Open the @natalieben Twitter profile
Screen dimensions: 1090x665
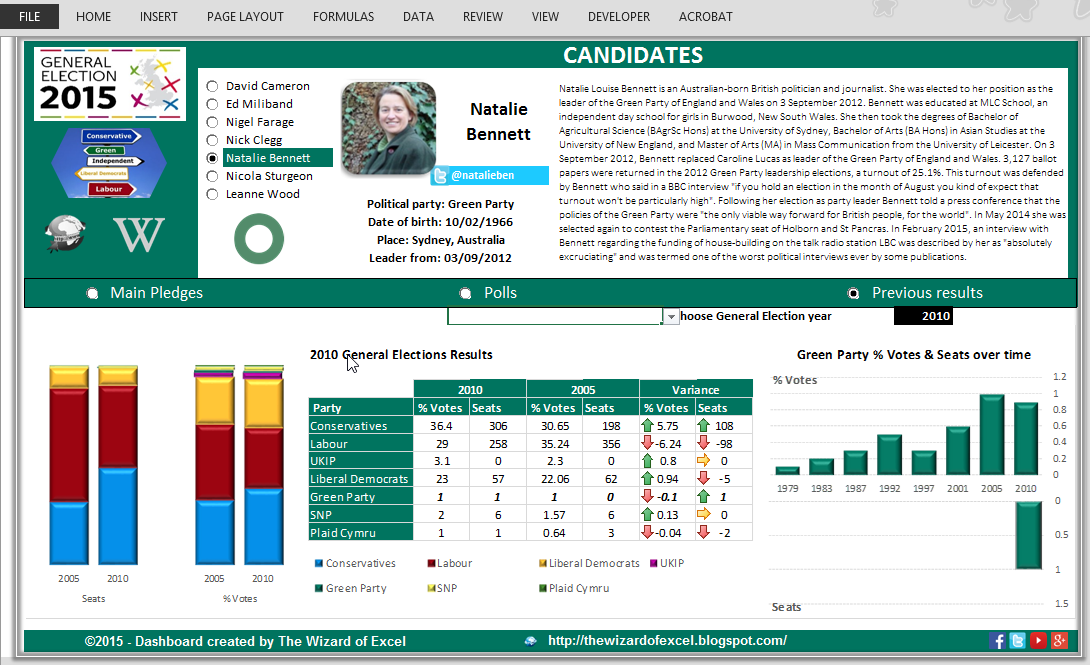pyautogui.click(x=489, y=174)
